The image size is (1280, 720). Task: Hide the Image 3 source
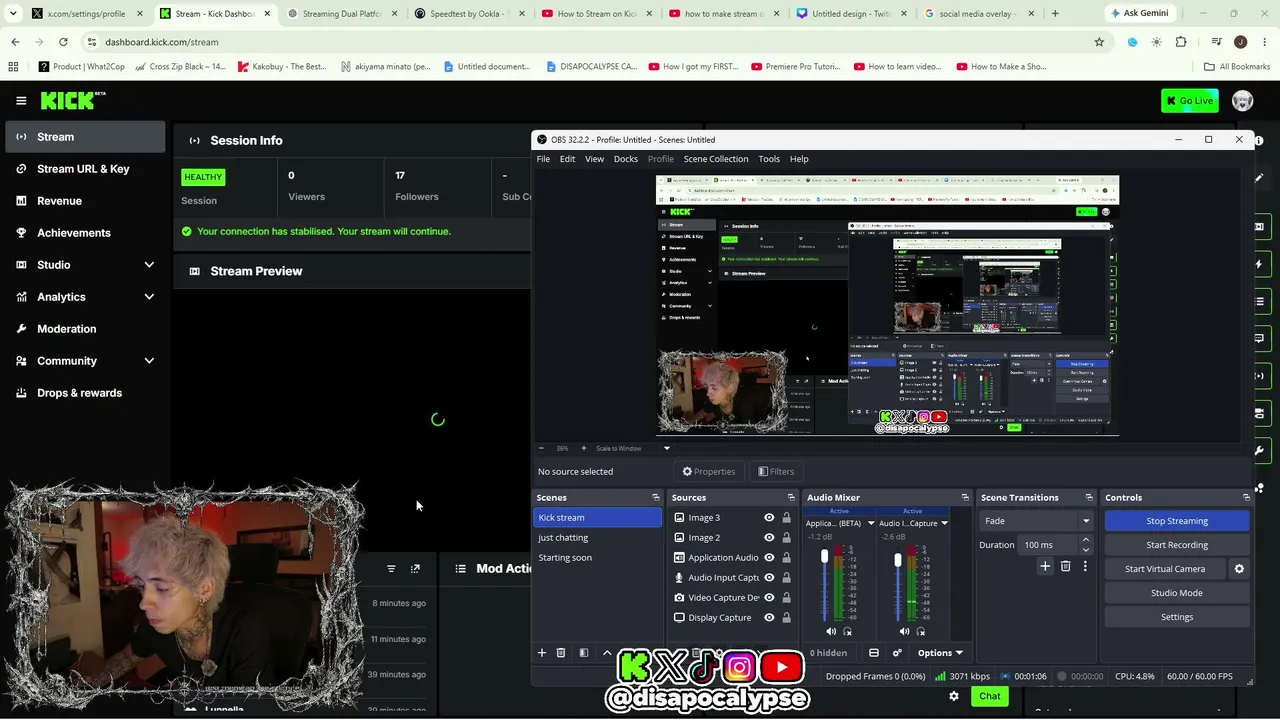pos(769,518)
